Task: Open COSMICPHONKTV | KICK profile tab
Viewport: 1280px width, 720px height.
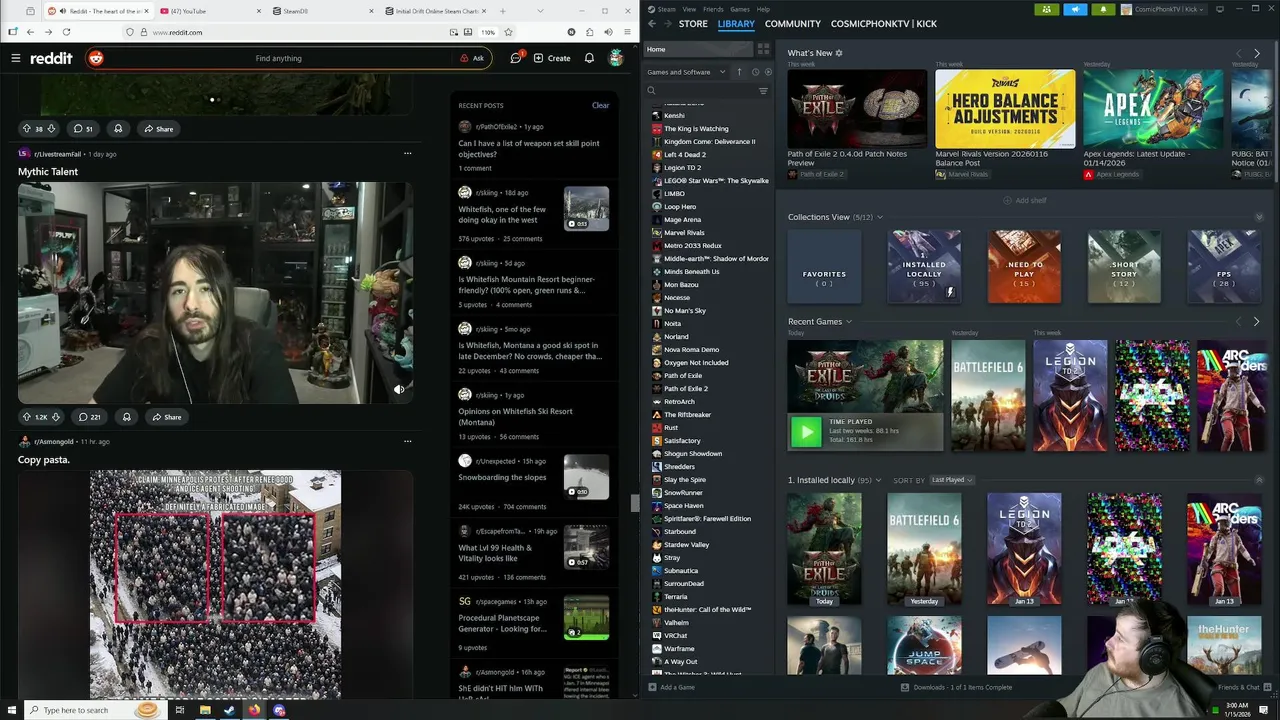Action: tap(884, 24)
